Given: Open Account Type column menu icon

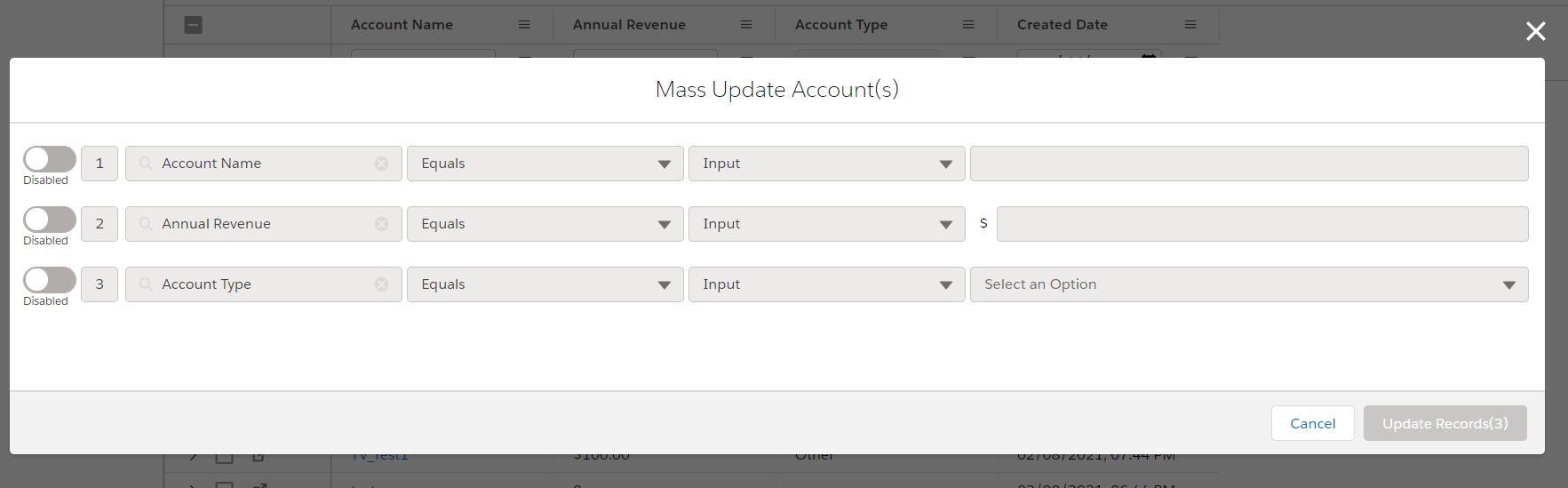Looking at the screenshot, I should click(x=968, y=25).
